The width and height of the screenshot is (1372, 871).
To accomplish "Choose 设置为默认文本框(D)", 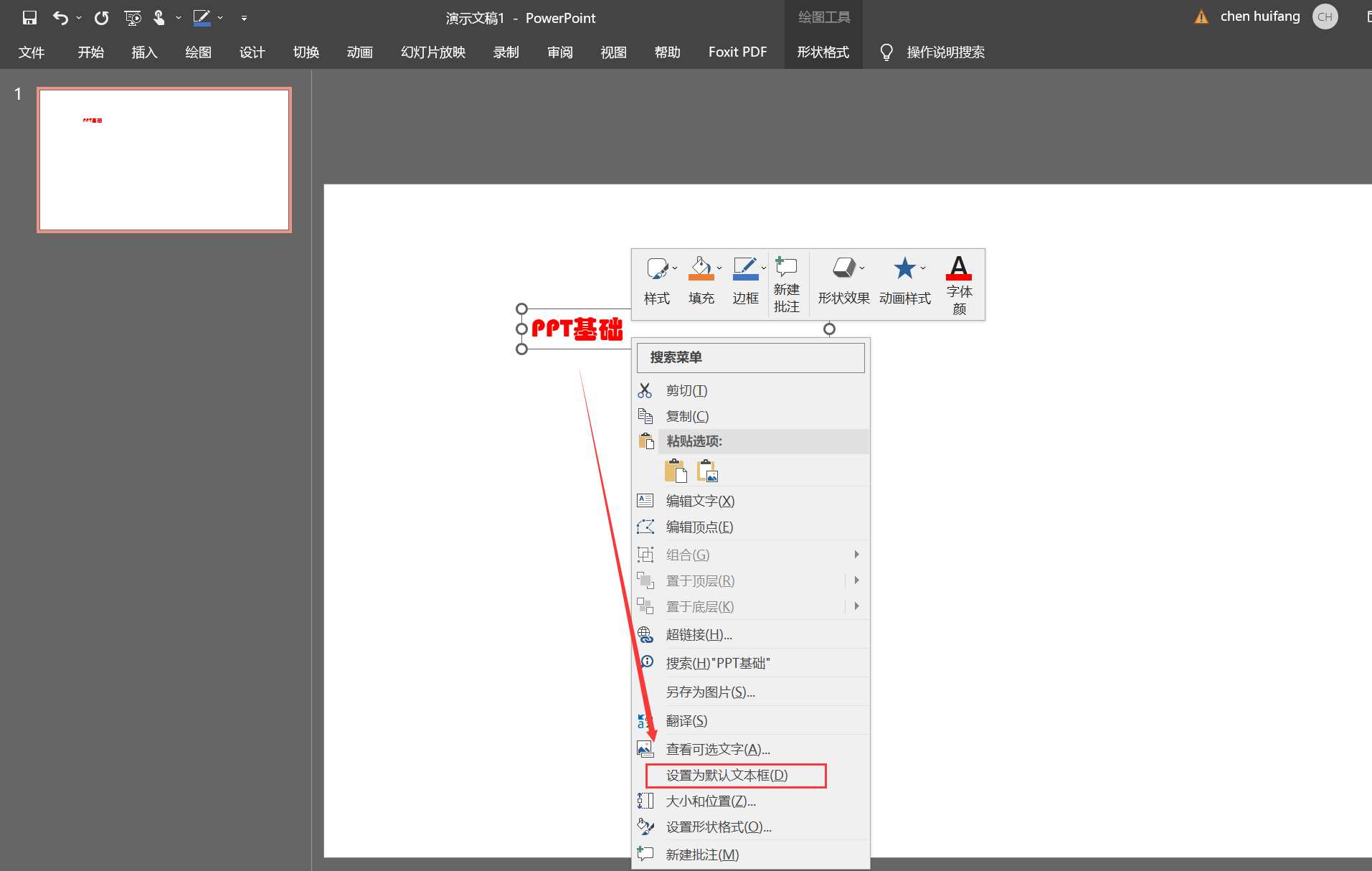I will (750, 776).
